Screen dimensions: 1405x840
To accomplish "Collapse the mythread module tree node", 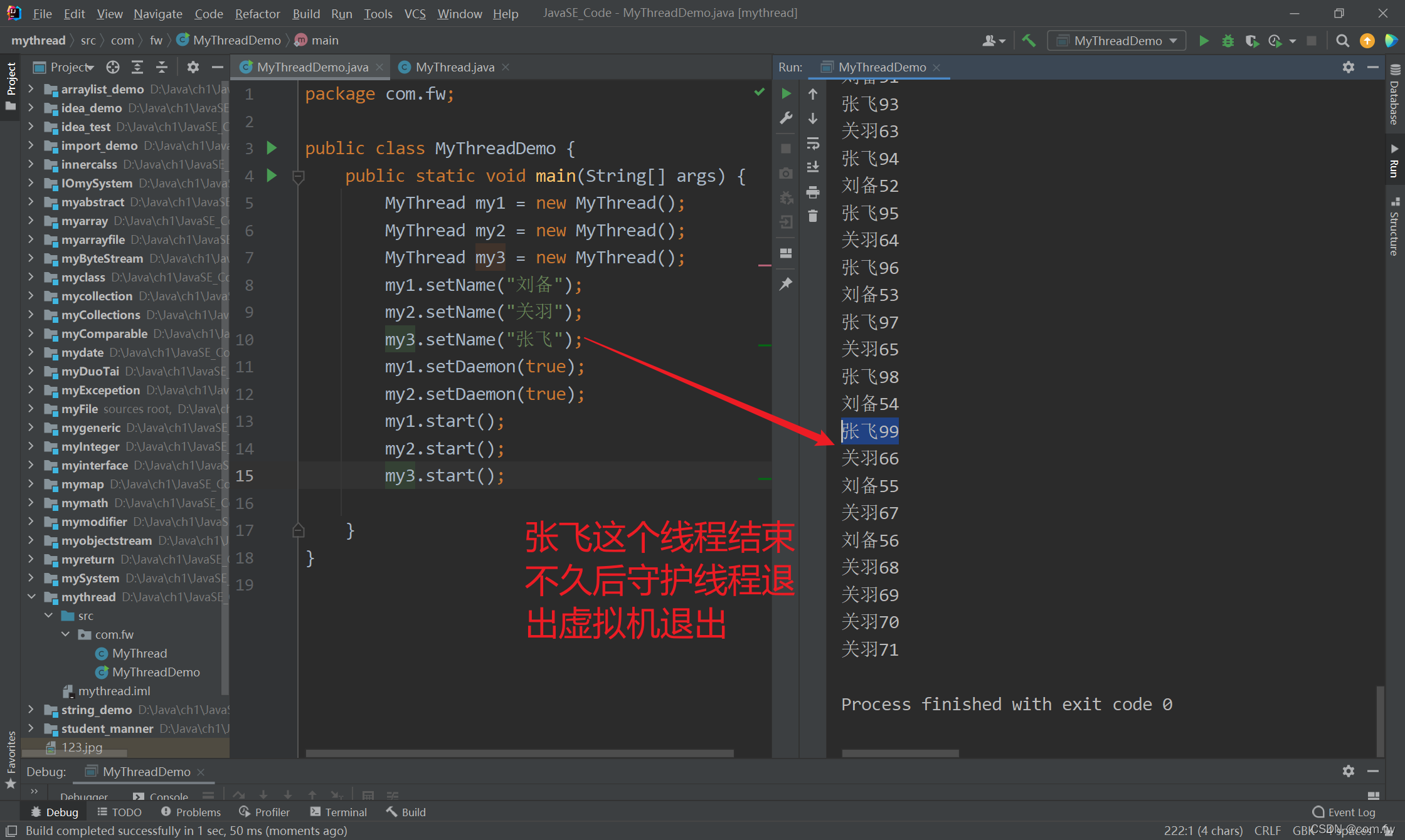I will [x=31, y=597].
